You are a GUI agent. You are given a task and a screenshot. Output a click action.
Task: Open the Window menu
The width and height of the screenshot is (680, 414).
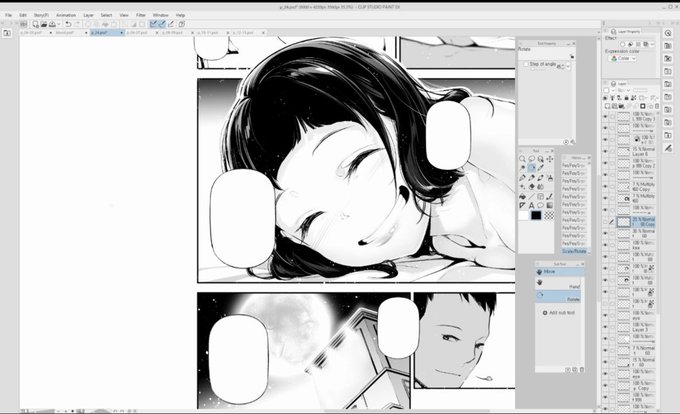click(x=160, y=15)
